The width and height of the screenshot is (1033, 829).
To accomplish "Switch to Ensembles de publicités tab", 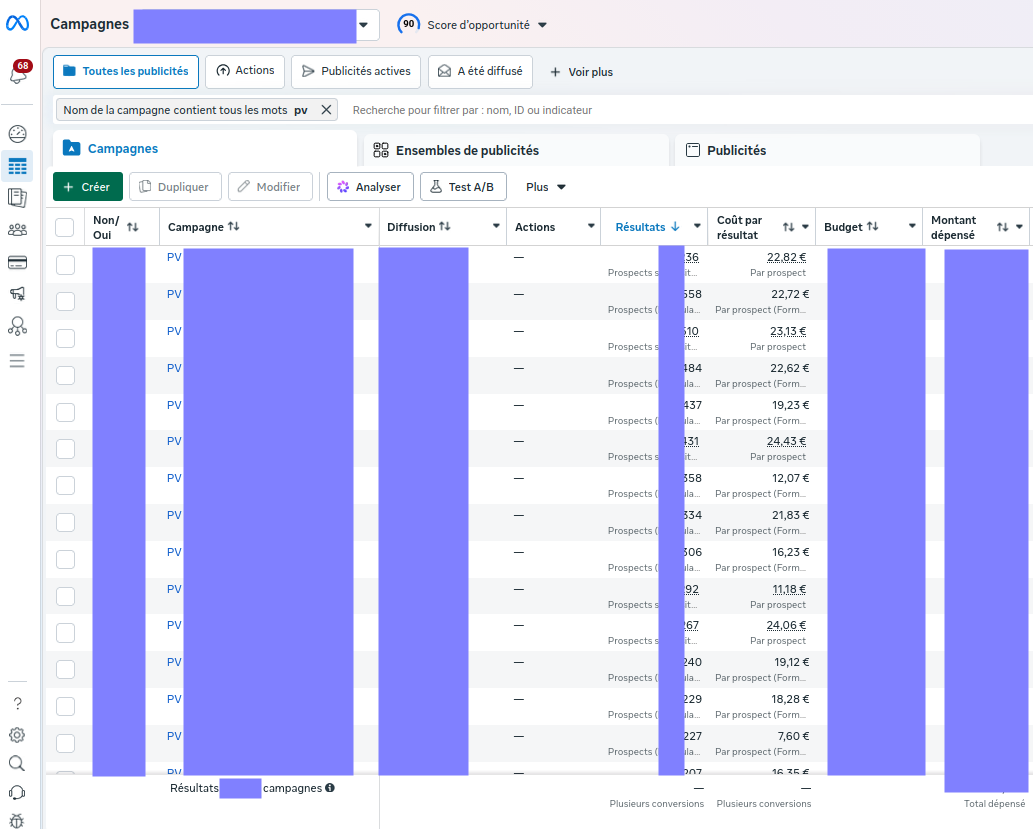I will (456, 150).
